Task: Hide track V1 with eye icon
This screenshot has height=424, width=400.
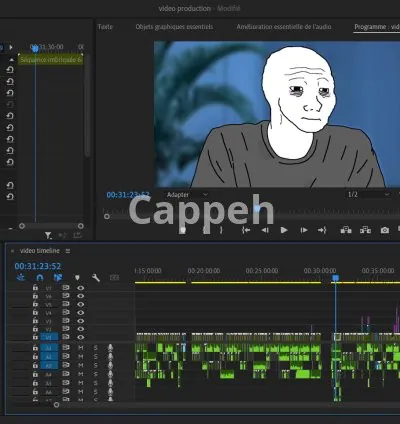Action: (x=81, y=337)
